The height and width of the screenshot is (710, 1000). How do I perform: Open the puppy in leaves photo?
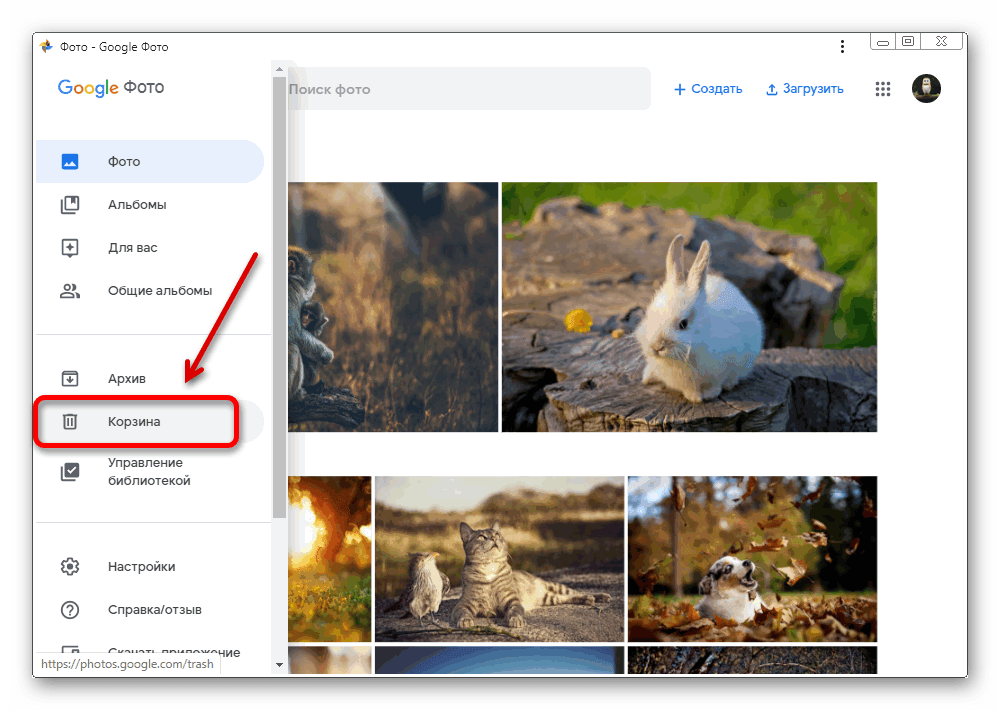[752, 558]
